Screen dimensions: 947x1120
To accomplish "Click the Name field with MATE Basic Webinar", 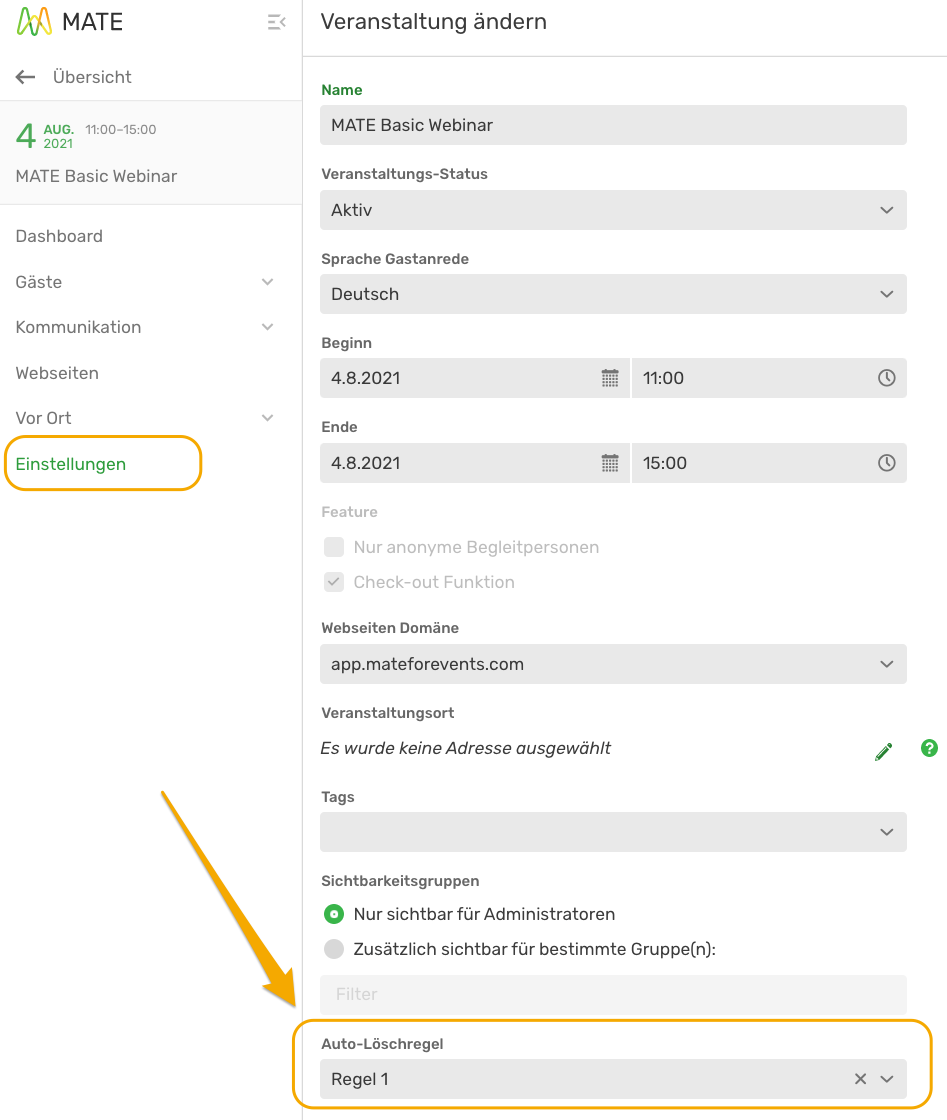I will coord(613,126).
